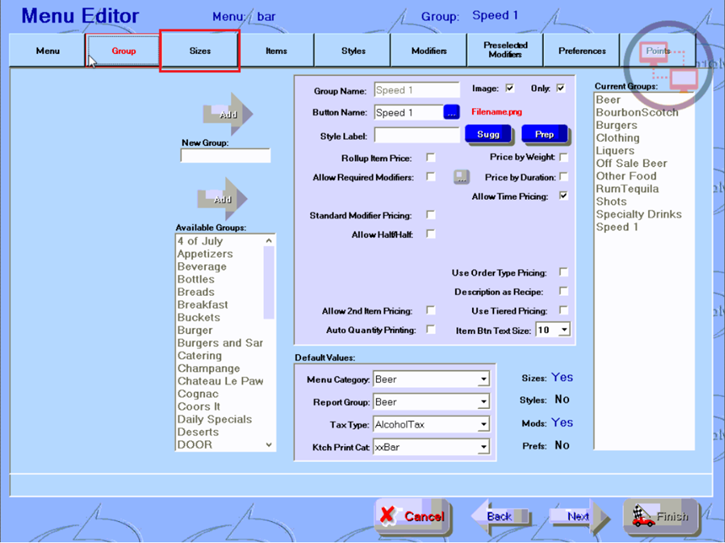725x543 pixels.
Task: Click the New Group input field
Action: tap(225, 156)
